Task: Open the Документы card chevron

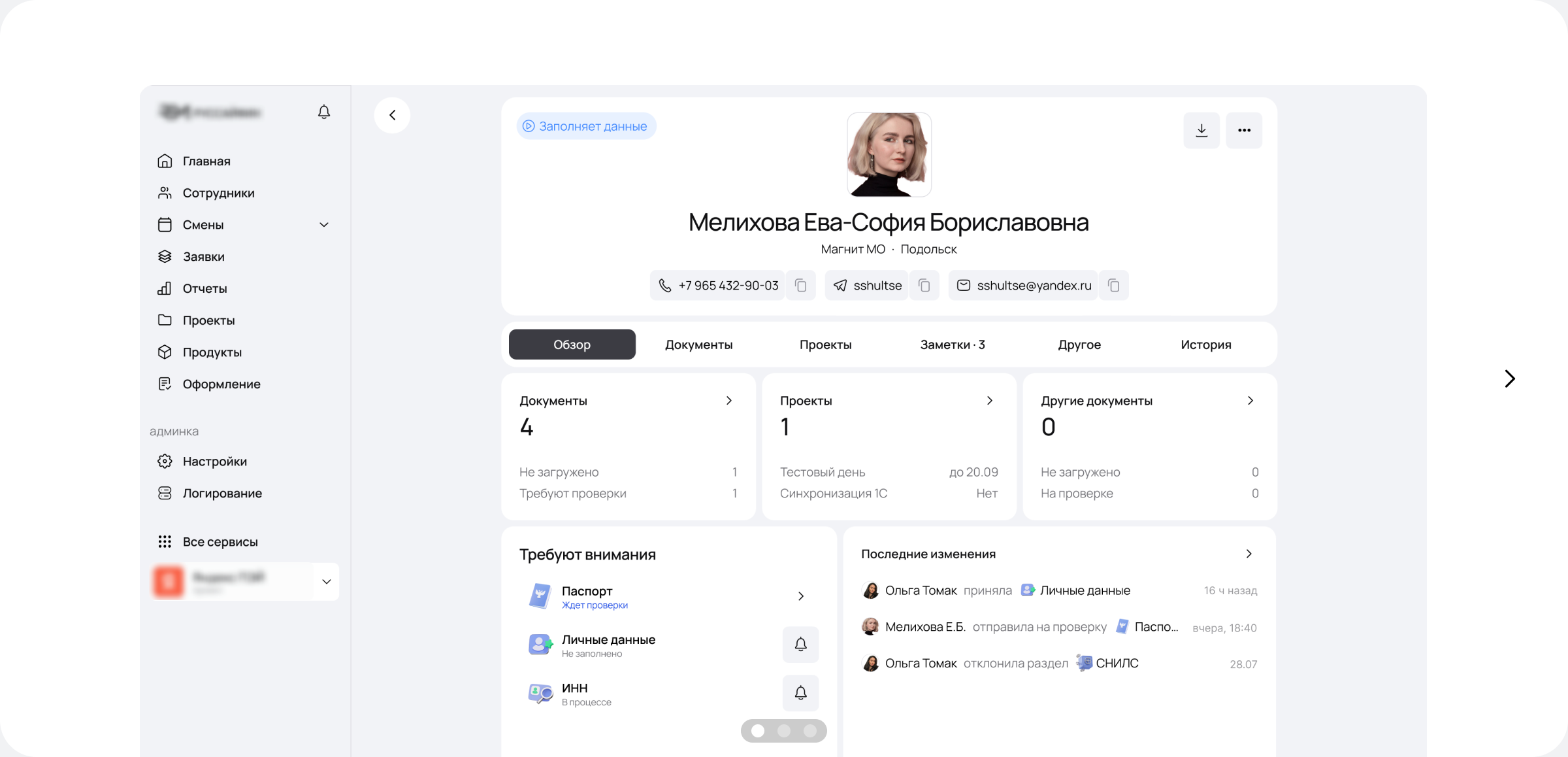Action: pyautogui.click(x=729, y=401)
